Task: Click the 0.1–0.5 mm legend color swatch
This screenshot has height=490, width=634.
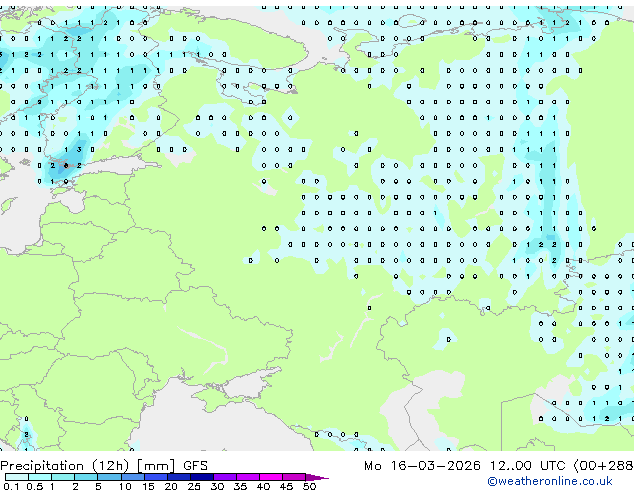Action: 17,477
